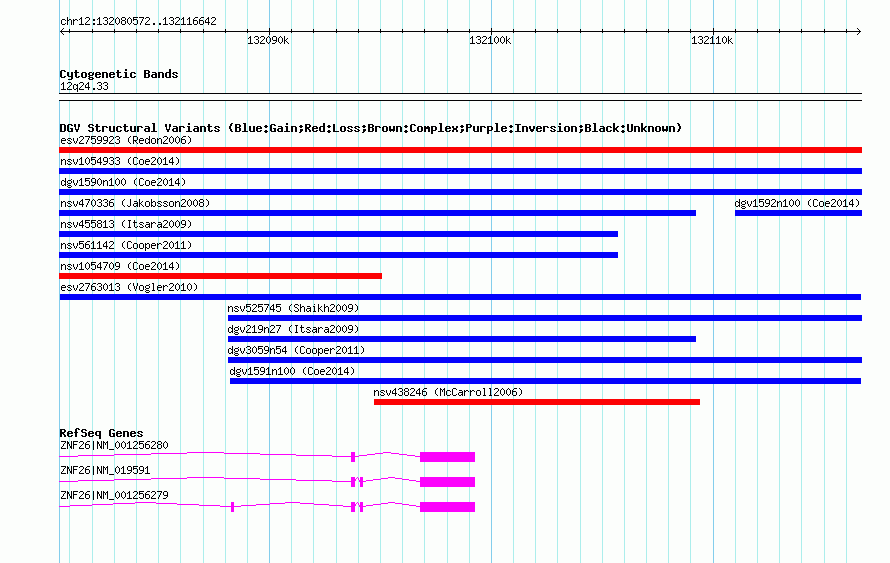Click the short blue bar under dgv1592n100
890x563 pixels.
pos(798,213)
